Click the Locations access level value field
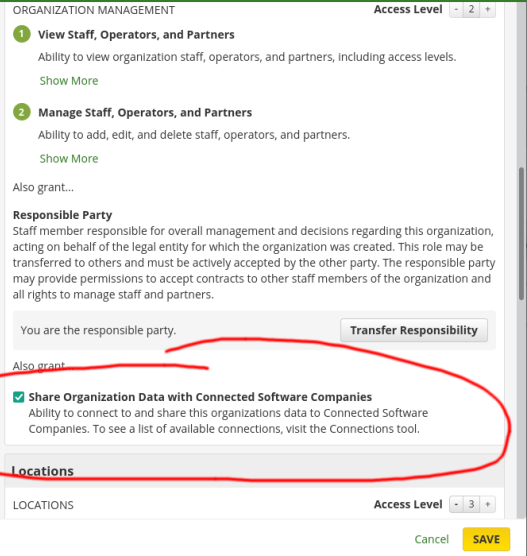The width and height of the screenshot is (527, 556). [471, 504]
